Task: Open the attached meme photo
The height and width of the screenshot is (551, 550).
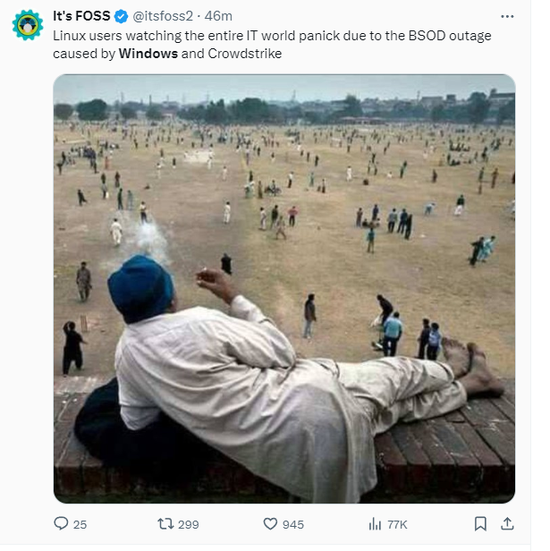Action: 284,289
